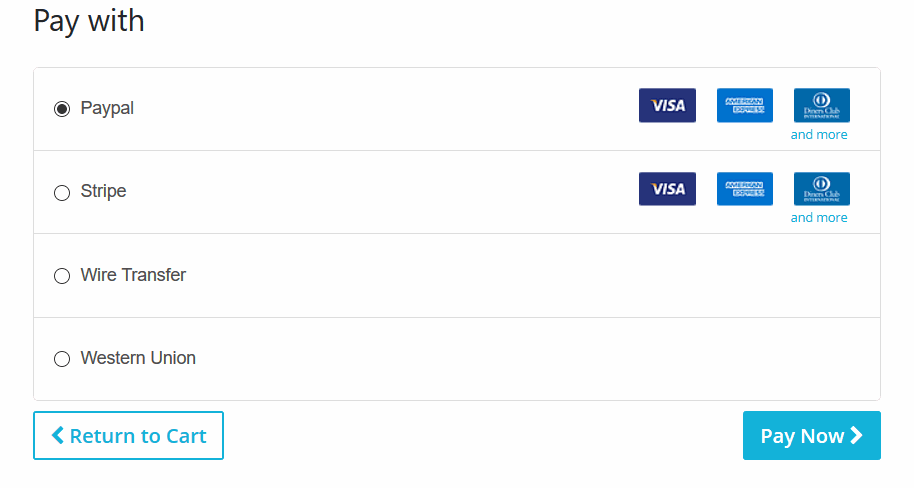Click the right chevron on Pay Now
The width and height of the screenshot is (914, 488).
tap(857, 435)
